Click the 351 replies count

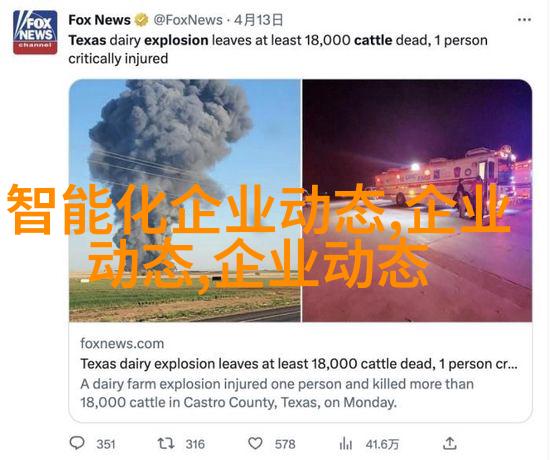(106, 444)
